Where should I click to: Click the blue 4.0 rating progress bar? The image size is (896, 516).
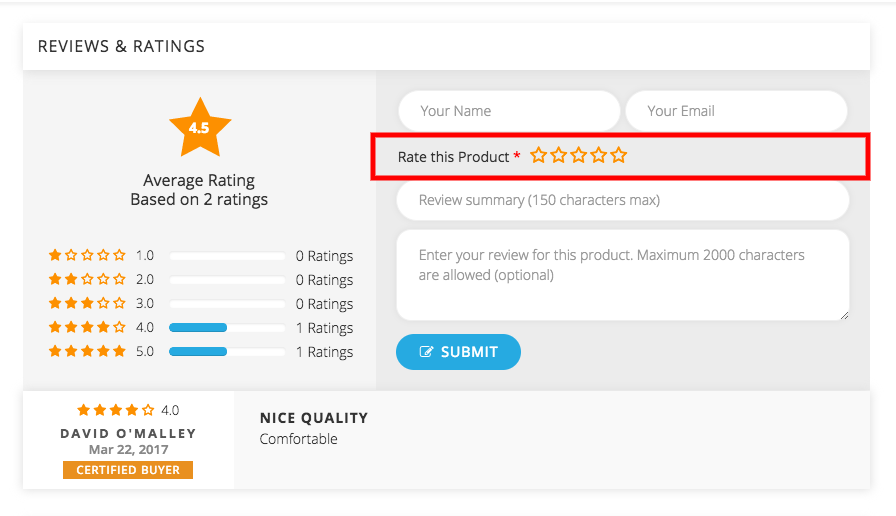[x=198, y=327]
